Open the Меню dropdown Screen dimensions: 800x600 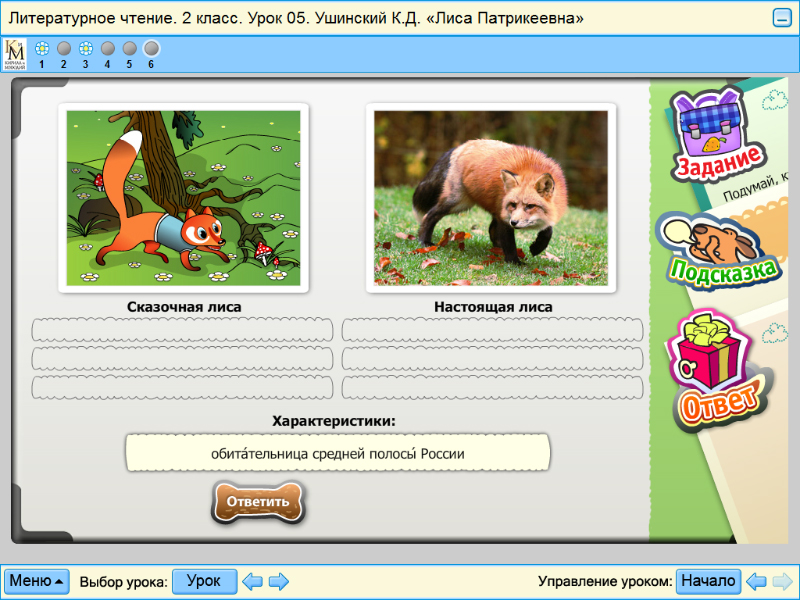tap(35, 580)
